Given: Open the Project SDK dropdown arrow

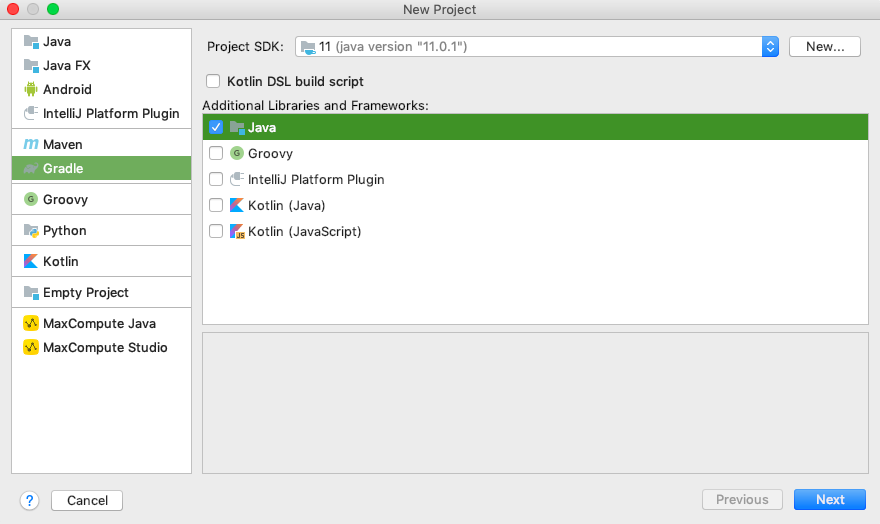Looking at the screenshot, I should 770,47.
